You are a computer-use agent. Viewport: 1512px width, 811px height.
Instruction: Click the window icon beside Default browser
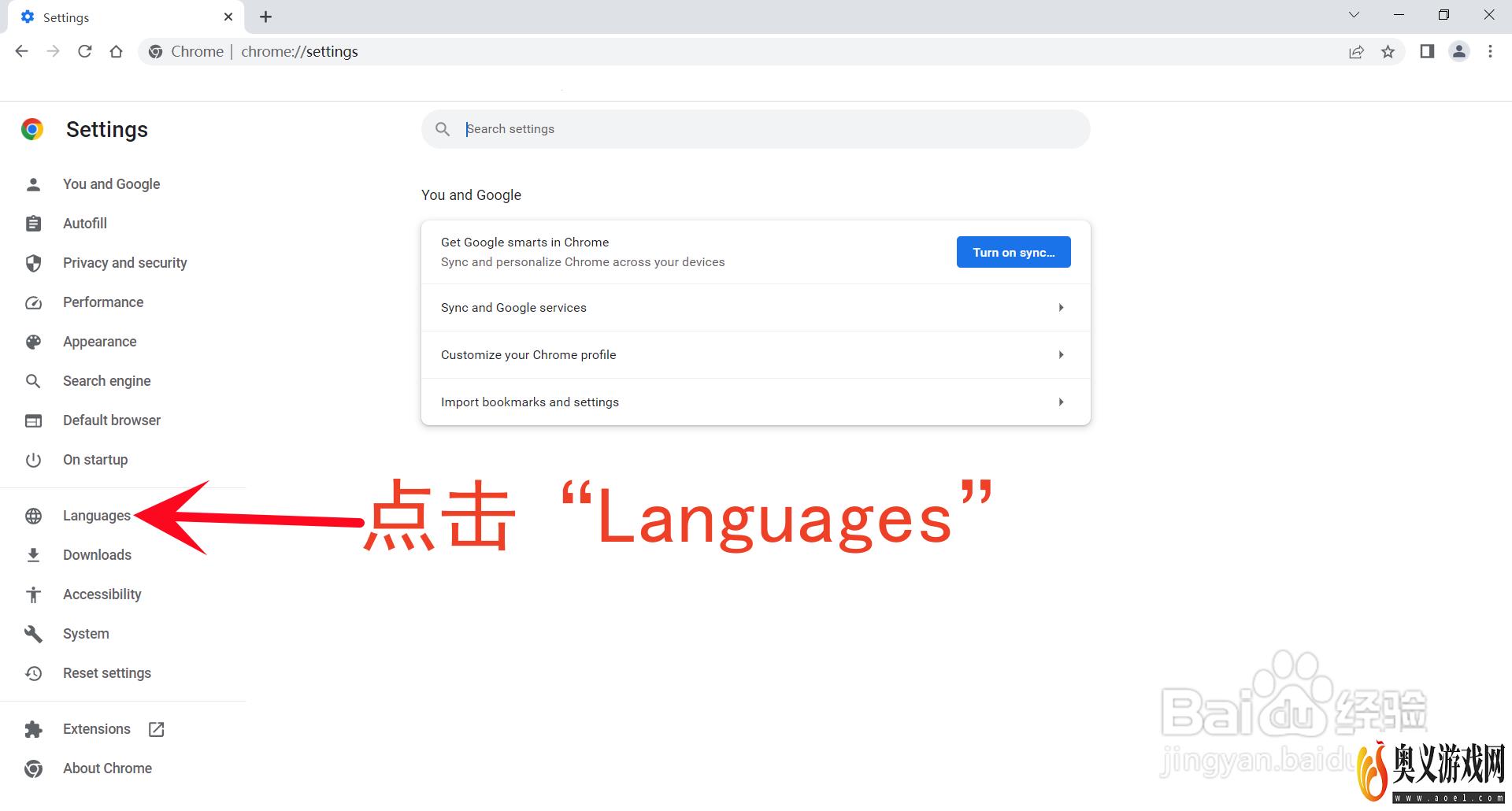coord(33,420)
